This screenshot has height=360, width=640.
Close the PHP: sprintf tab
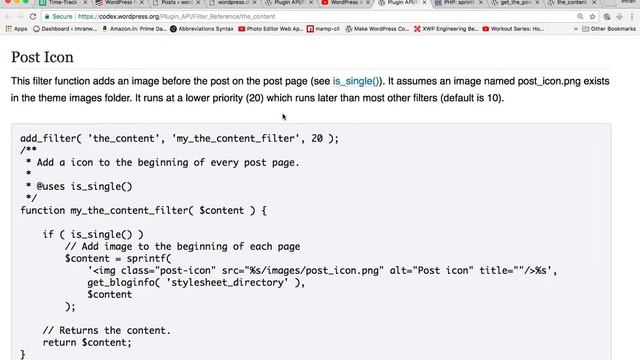pyautogui.click(x=480, y=3)
